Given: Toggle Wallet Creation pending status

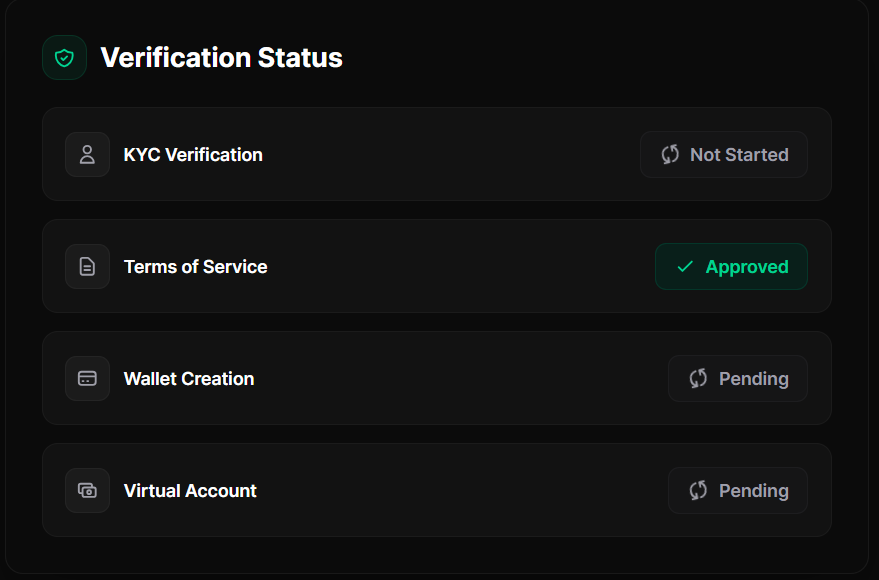Looking at the screenshot, I should 737,378.
